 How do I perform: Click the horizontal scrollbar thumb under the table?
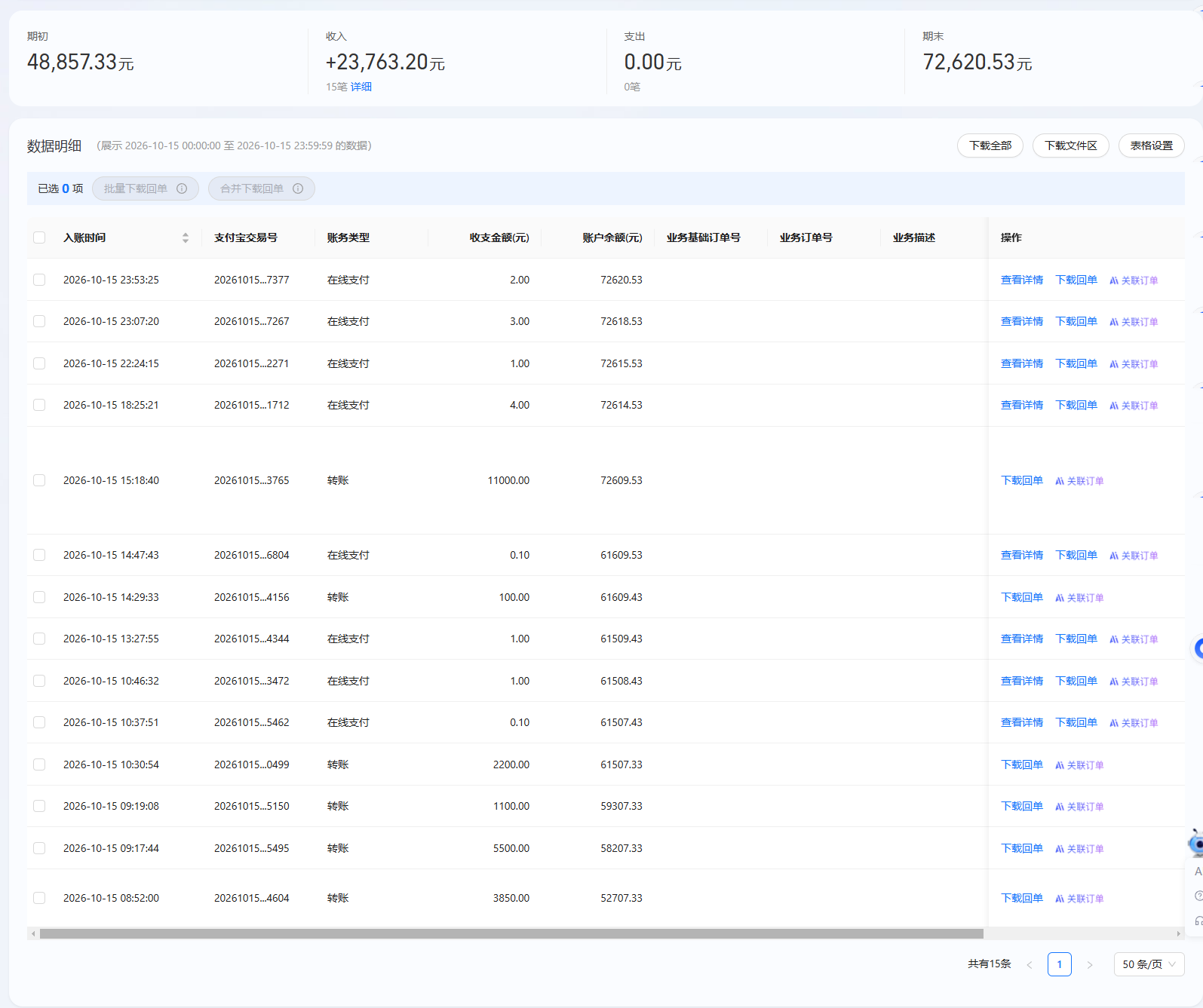(511, 933)
